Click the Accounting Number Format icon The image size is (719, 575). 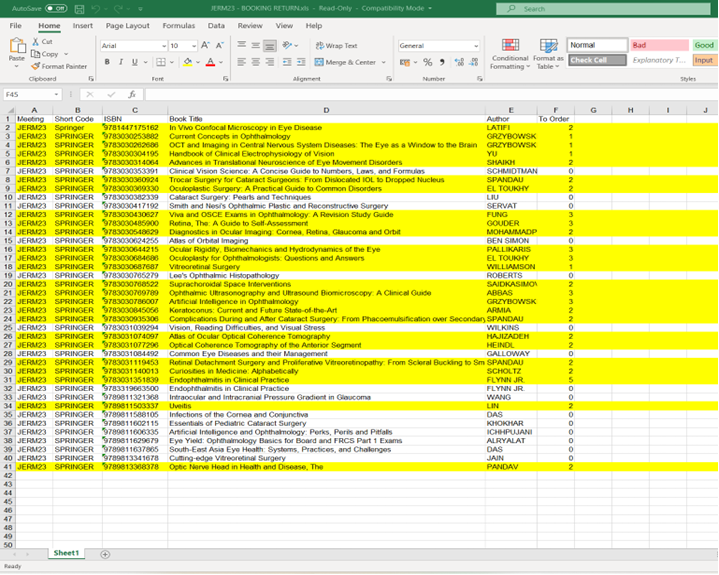404,62
